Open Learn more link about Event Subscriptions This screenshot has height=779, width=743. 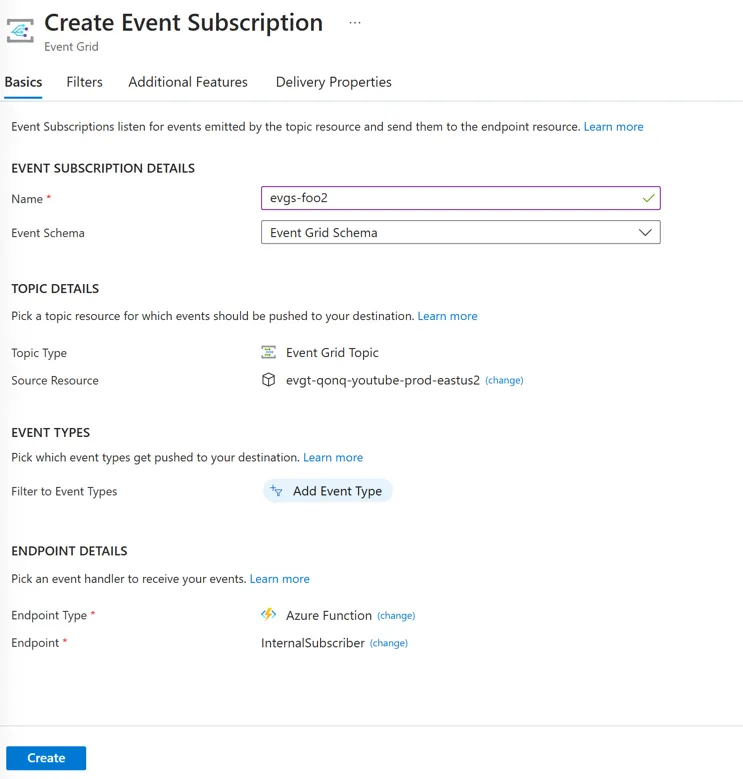[x=613, y=127]
